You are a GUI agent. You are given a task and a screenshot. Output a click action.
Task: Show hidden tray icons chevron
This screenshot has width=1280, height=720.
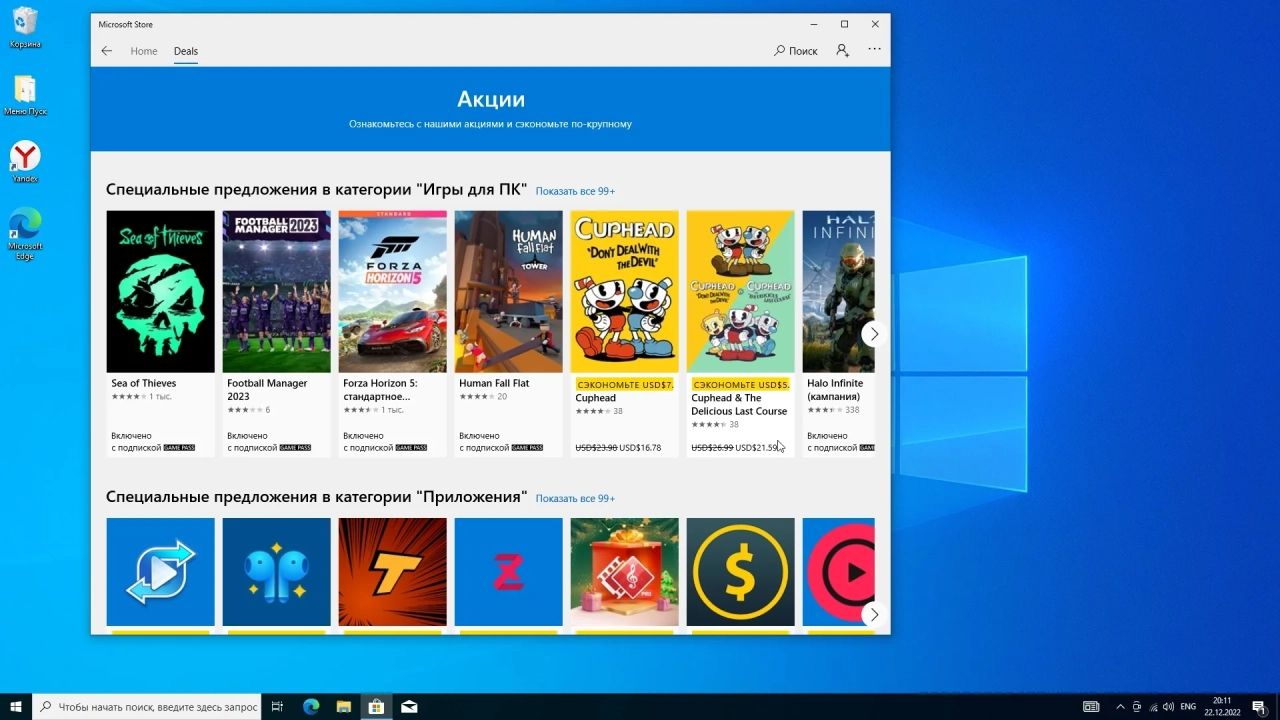coord(1120,707)
